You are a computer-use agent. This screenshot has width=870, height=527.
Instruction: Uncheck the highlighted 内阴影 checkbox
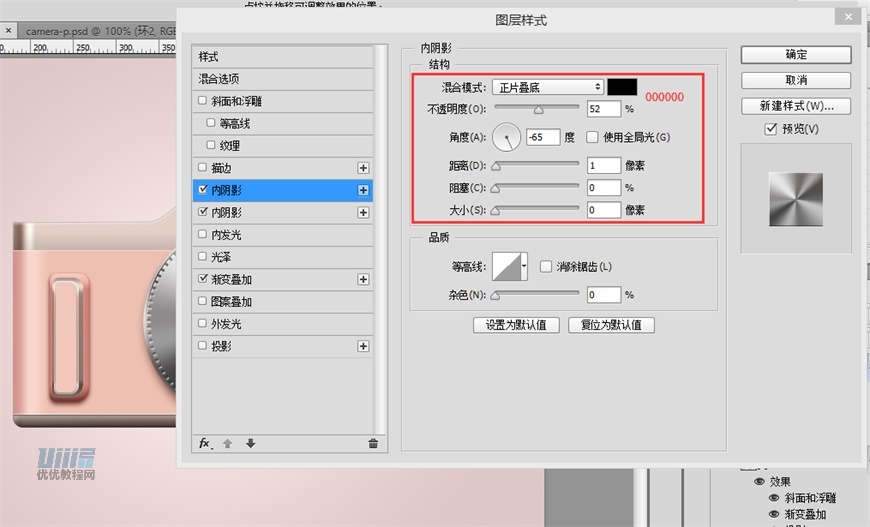tap(203, 189)
